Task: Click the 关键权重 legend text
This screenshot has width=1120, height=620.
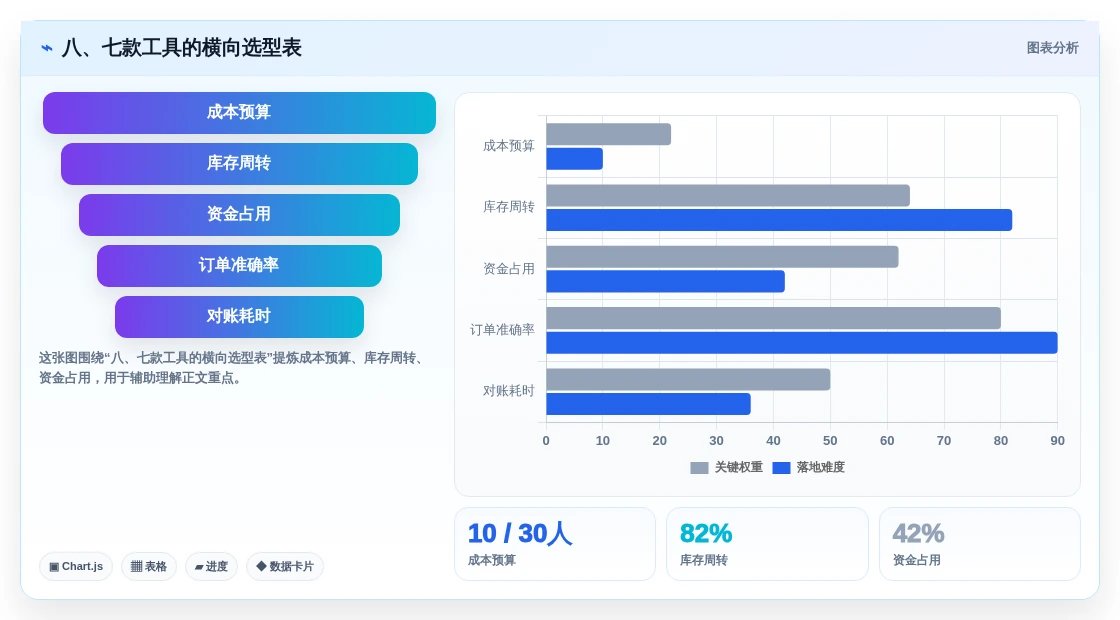Action: click(739, 467)
